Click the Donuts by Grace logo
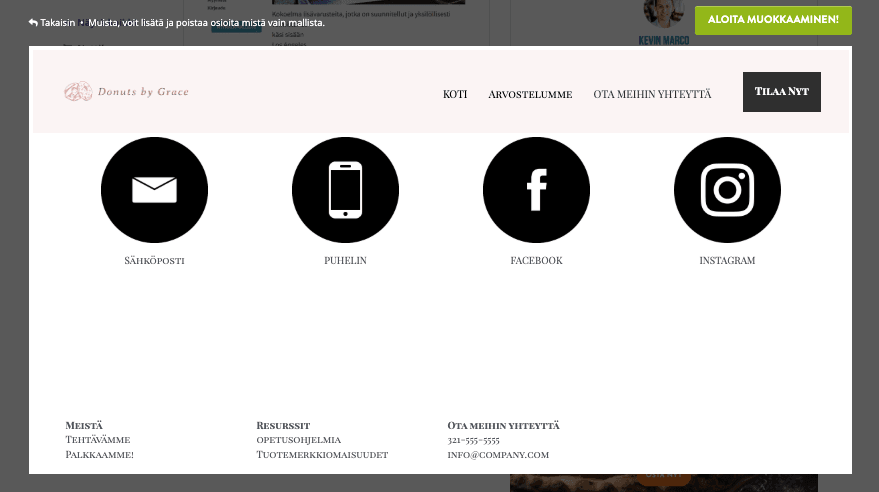The height and width of the screenshot is (492, 879). [126, 91]
